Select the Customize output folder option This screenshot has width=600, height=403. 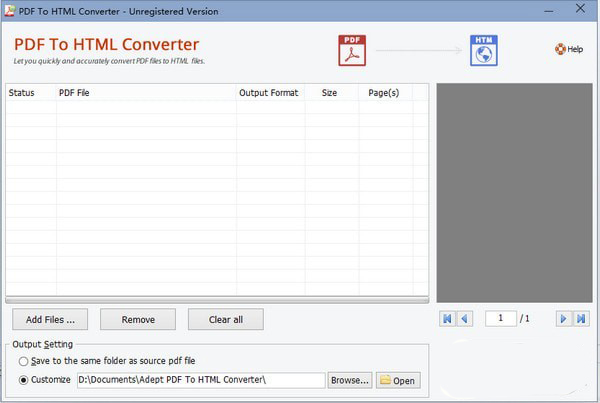click(23, 380)
